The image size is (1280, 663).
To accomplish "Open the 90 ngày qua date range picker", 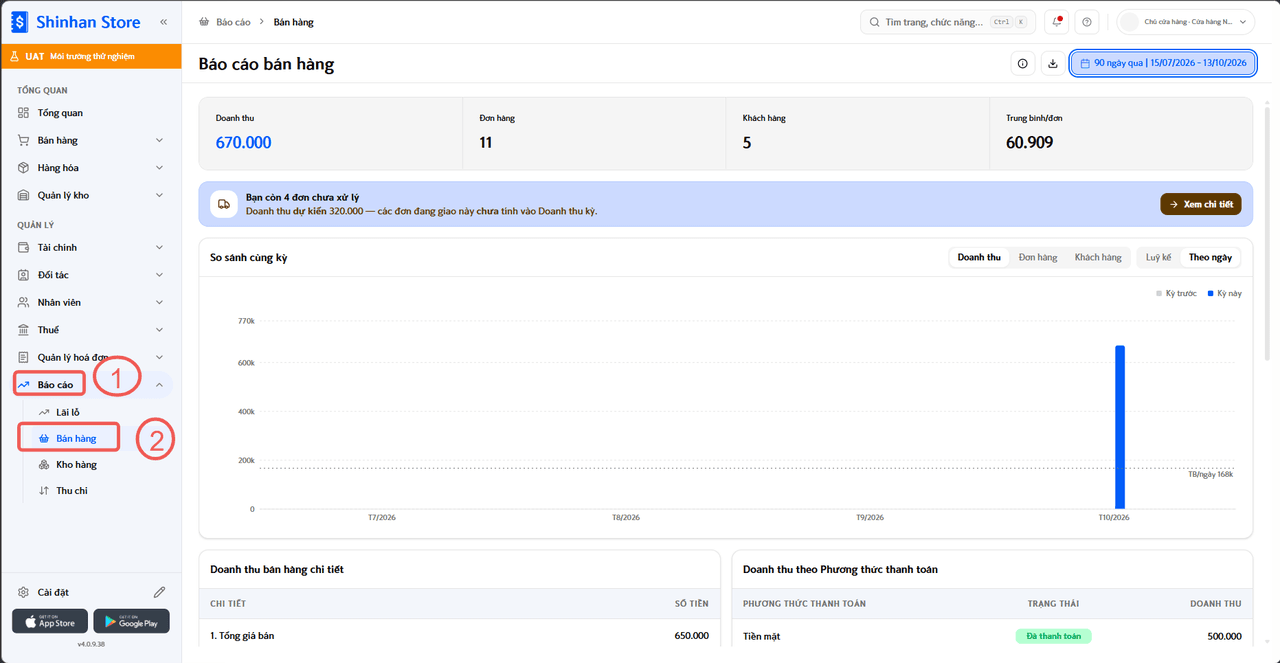I will [1162, 63].
